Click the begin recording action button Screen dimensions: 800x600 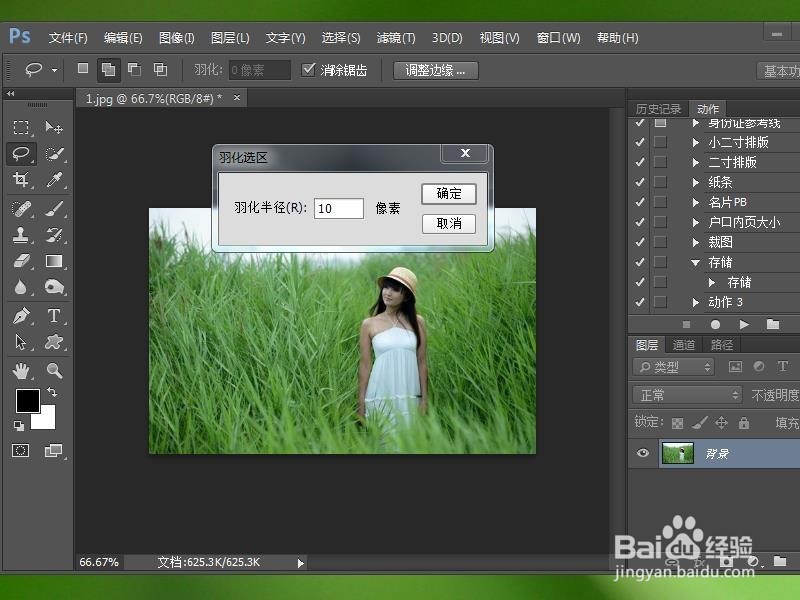point(715,324)
